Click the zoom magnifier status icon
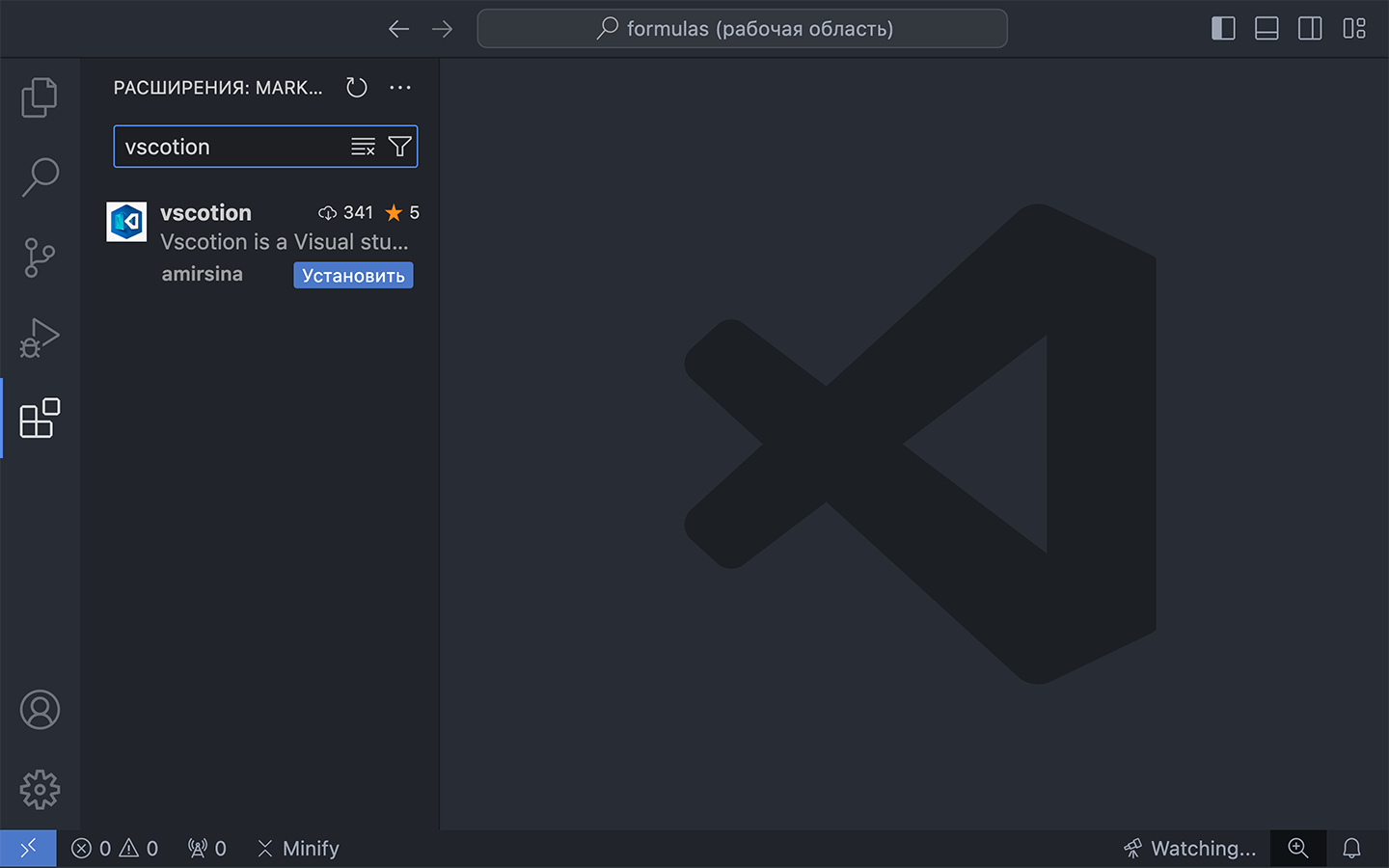 click(1298, 849)
